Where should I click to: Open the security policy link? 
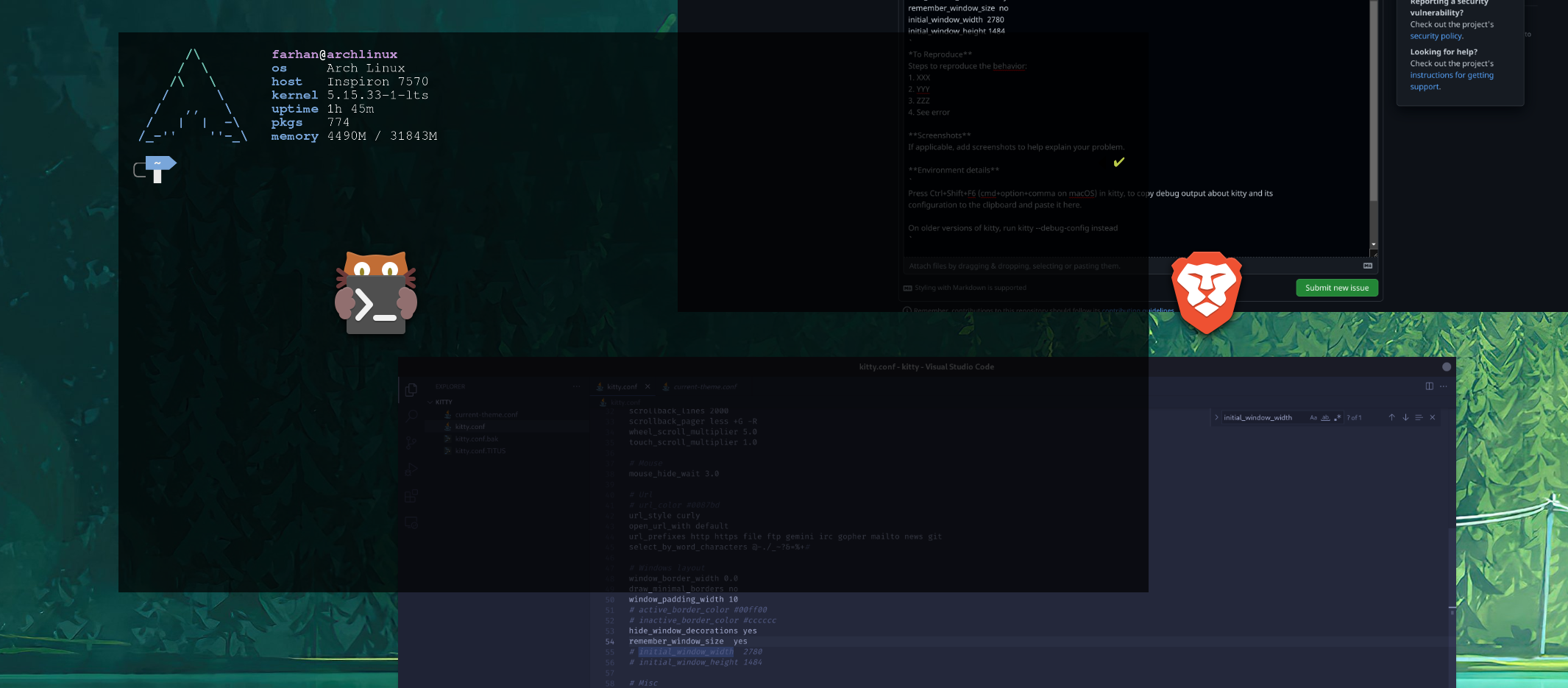click(x=1436, y=36)
